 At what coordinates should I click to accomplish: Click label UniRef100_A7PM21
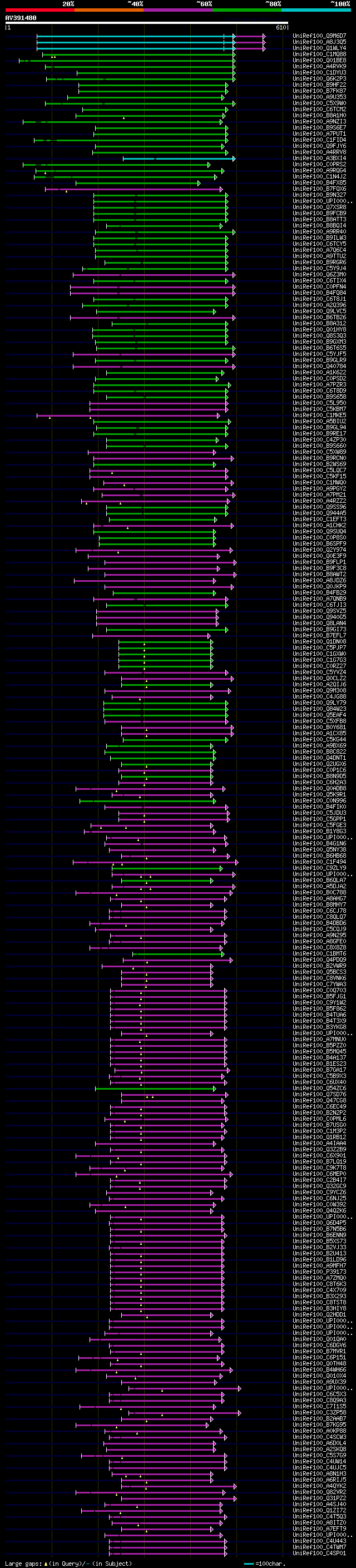click(x=319, y=495)
